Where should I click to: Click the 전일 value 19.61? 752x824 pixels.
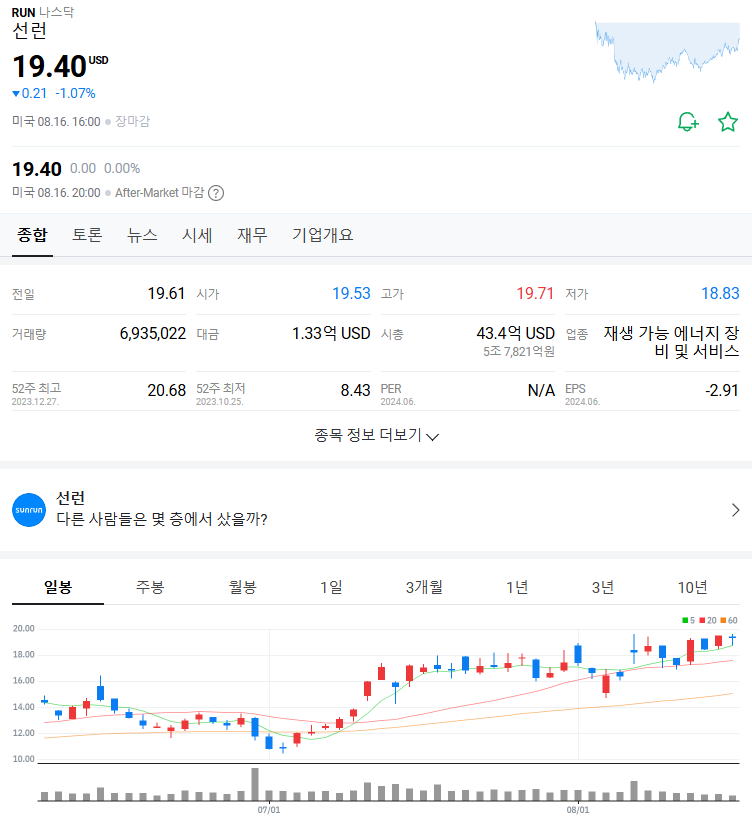(x=166, y=293)
